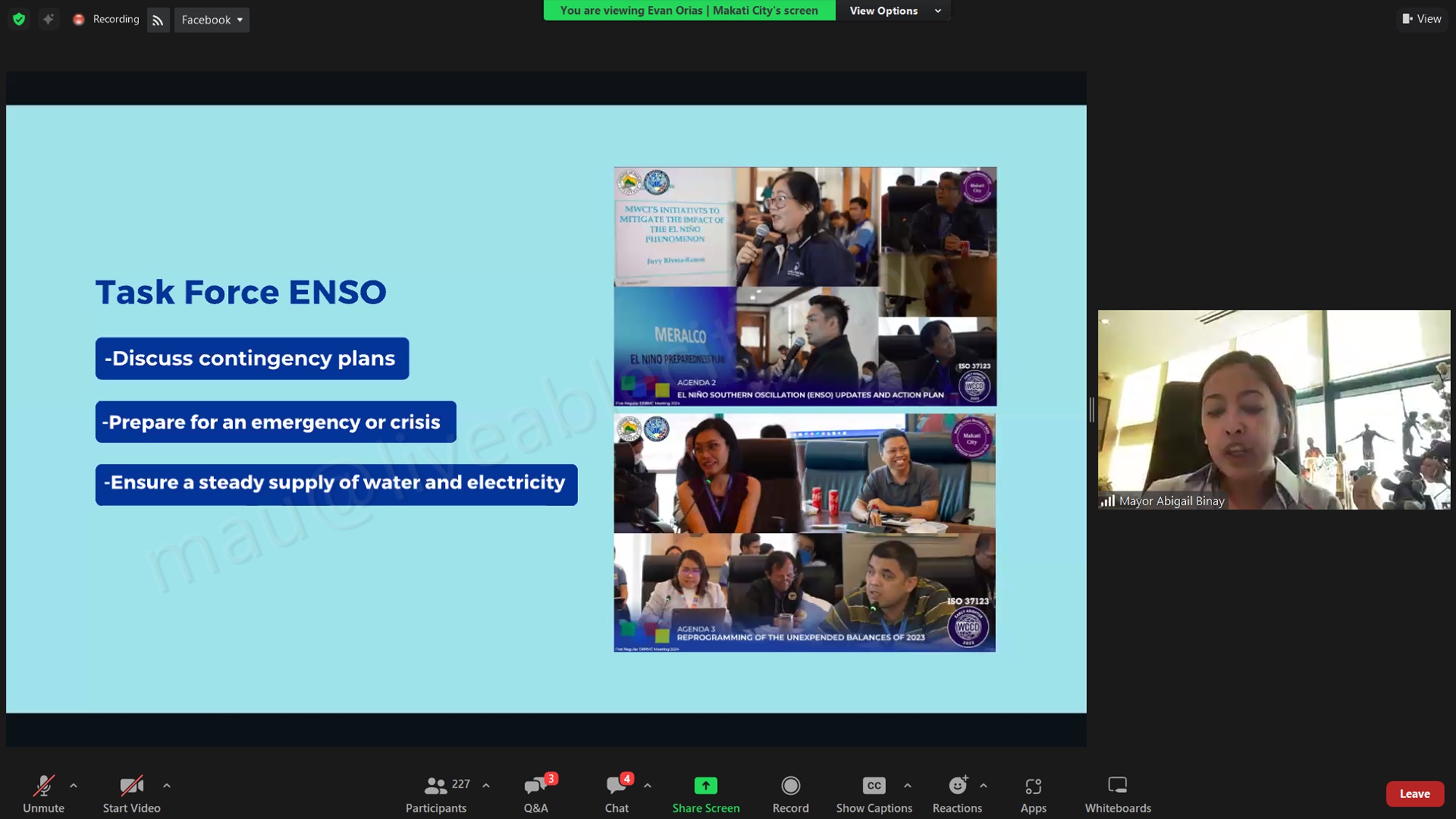Expand video settings arrow beside Start Video
Image resolution: width=1456 pixels, height=819 pixels.
click(167, 786)
